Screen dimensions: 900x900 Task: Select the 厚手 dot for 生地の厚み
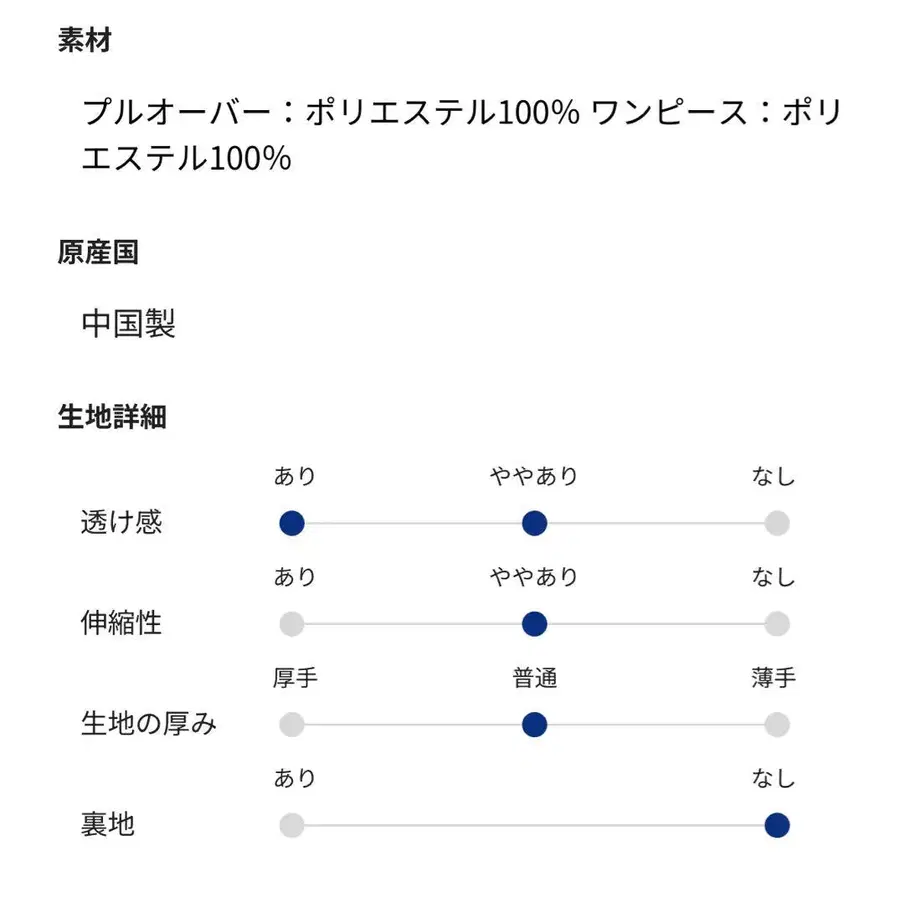[x=291, y=724]
